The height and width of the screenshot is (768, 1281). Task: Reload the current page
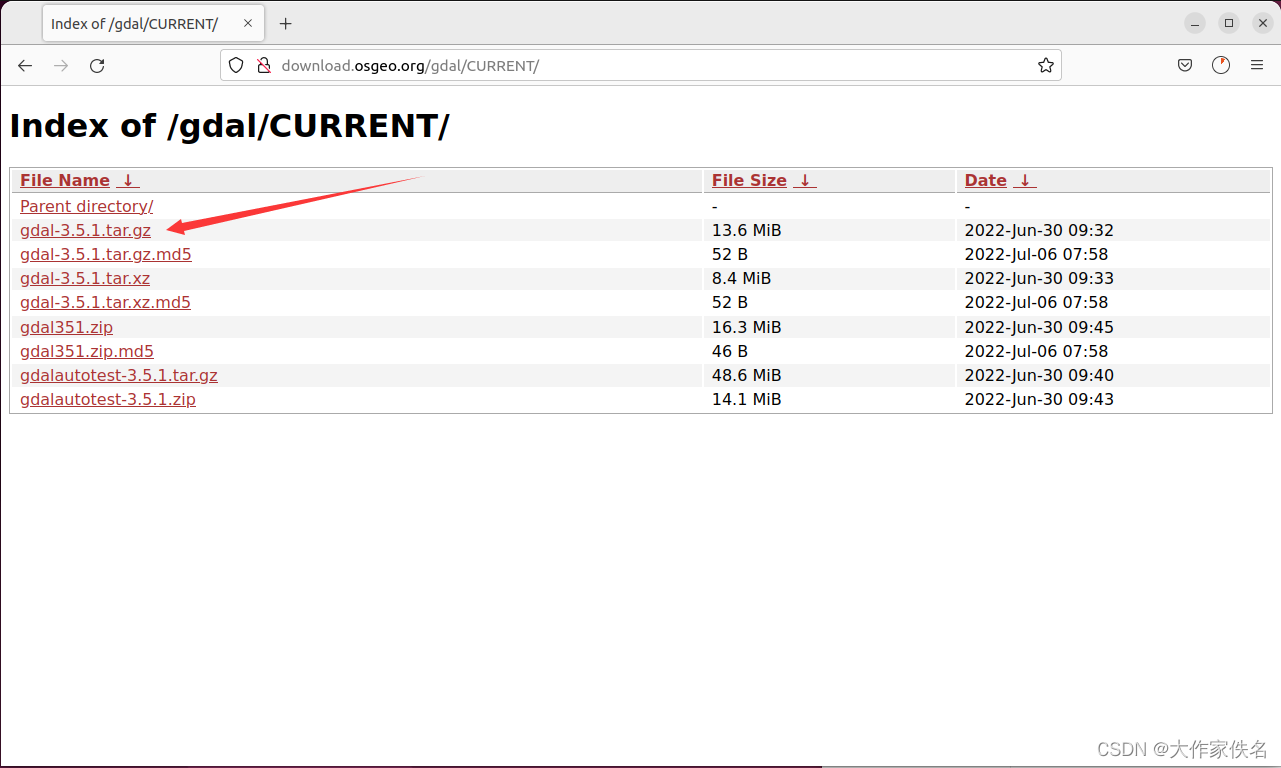coord(97,66)
